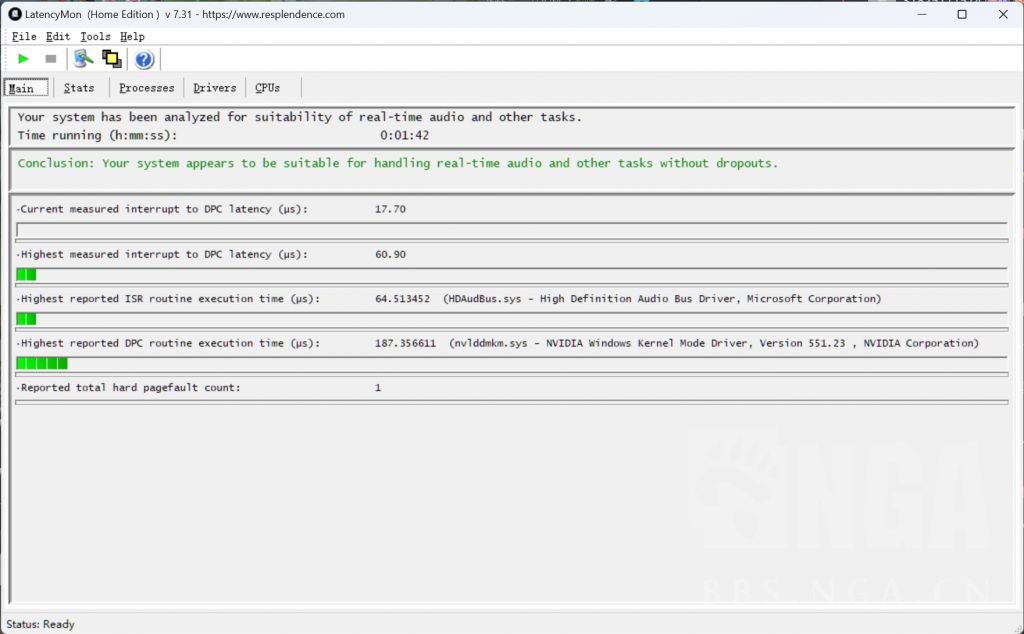Switch to the Stats tab

coord(79,88)
